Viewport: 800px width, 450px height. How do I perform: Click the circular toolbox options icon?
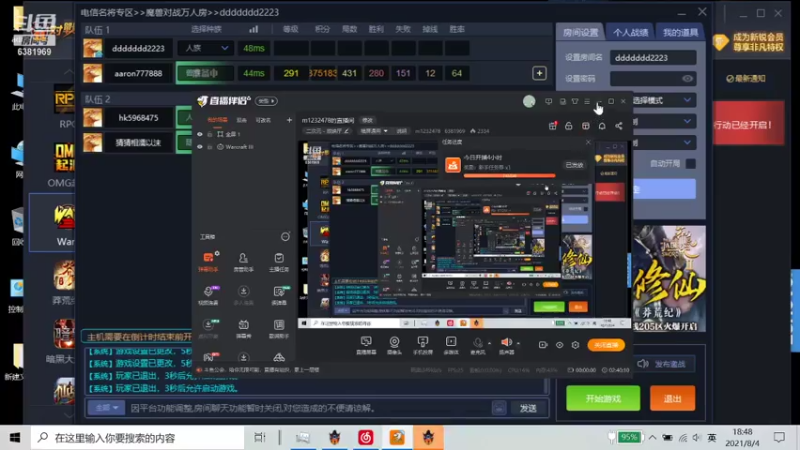pyautogui.click(x=285, y=237)
